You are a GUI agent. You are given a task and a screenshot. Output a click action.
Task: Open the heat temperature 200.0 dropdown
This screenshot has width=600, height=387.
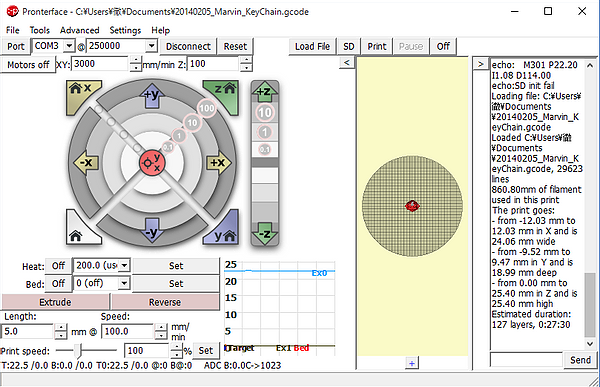[124, 265]
